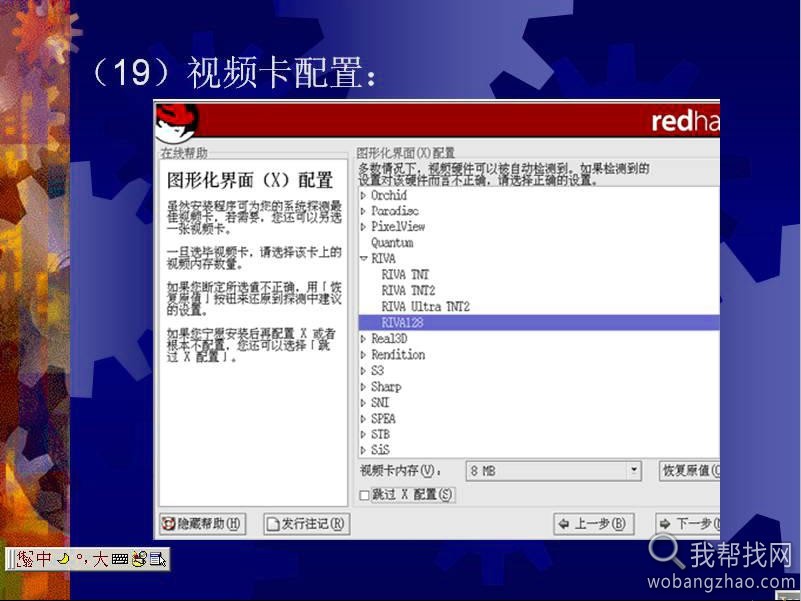Expand the Real3D tree node

pyautogui.click(x=363, y=339)
